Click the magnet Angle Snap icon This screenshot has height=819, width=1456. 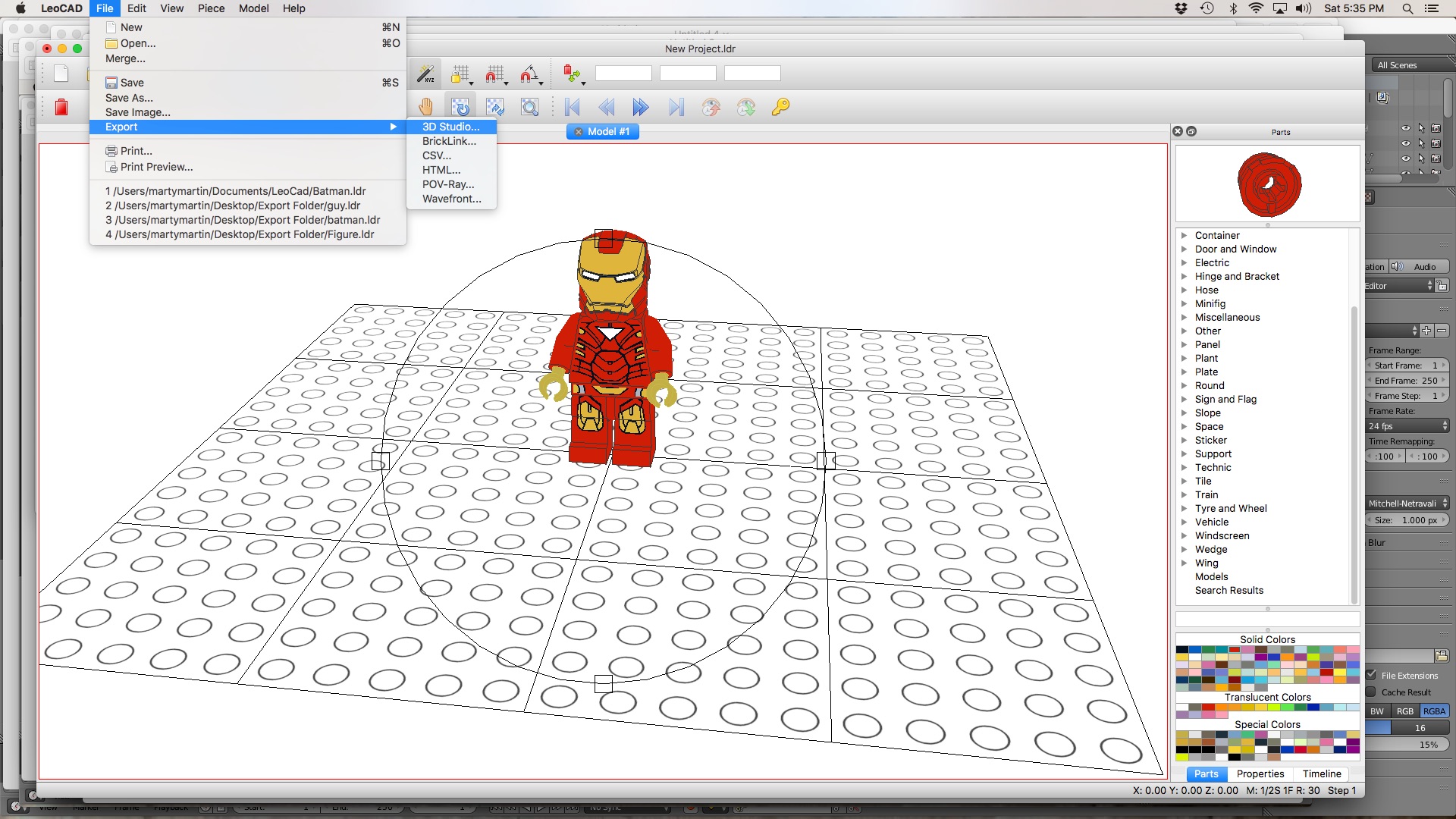point(529,74)
